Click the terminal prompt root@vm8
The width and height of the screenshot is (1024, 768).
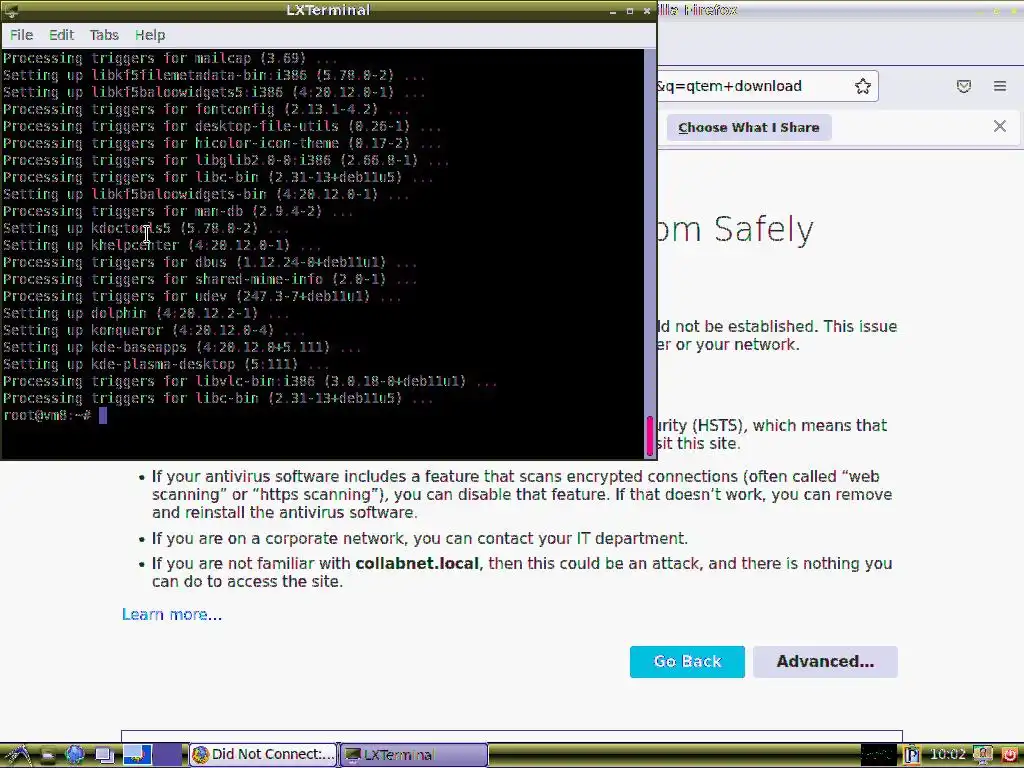(46, 415)
